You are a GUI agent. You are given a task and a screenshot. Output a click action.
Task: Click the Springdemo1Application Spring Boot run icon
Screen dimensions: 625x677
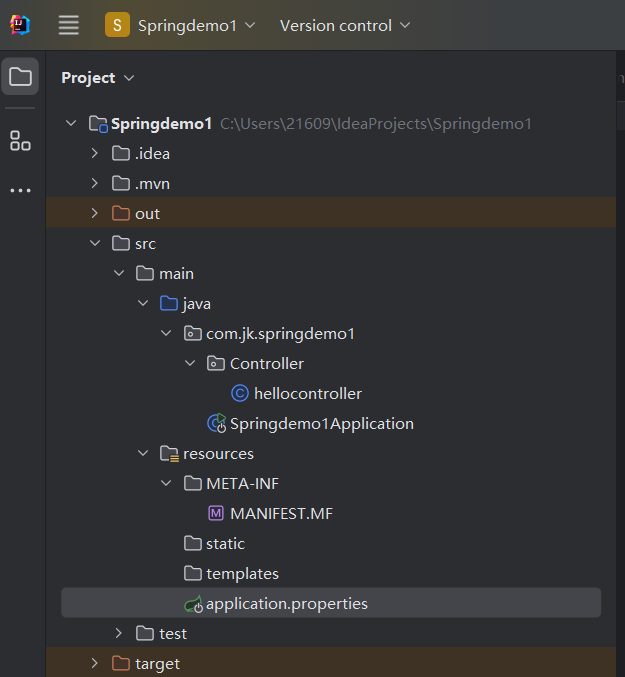217,423
